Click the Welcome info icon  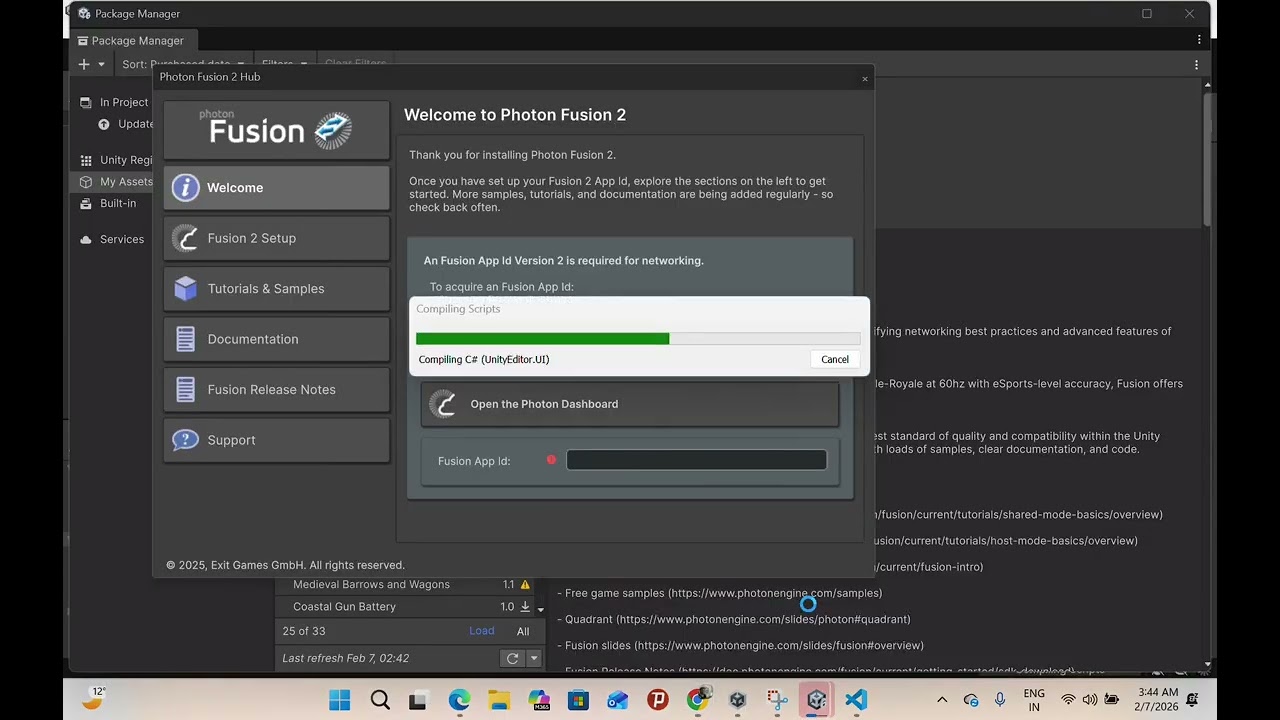(x=185, y=188)
